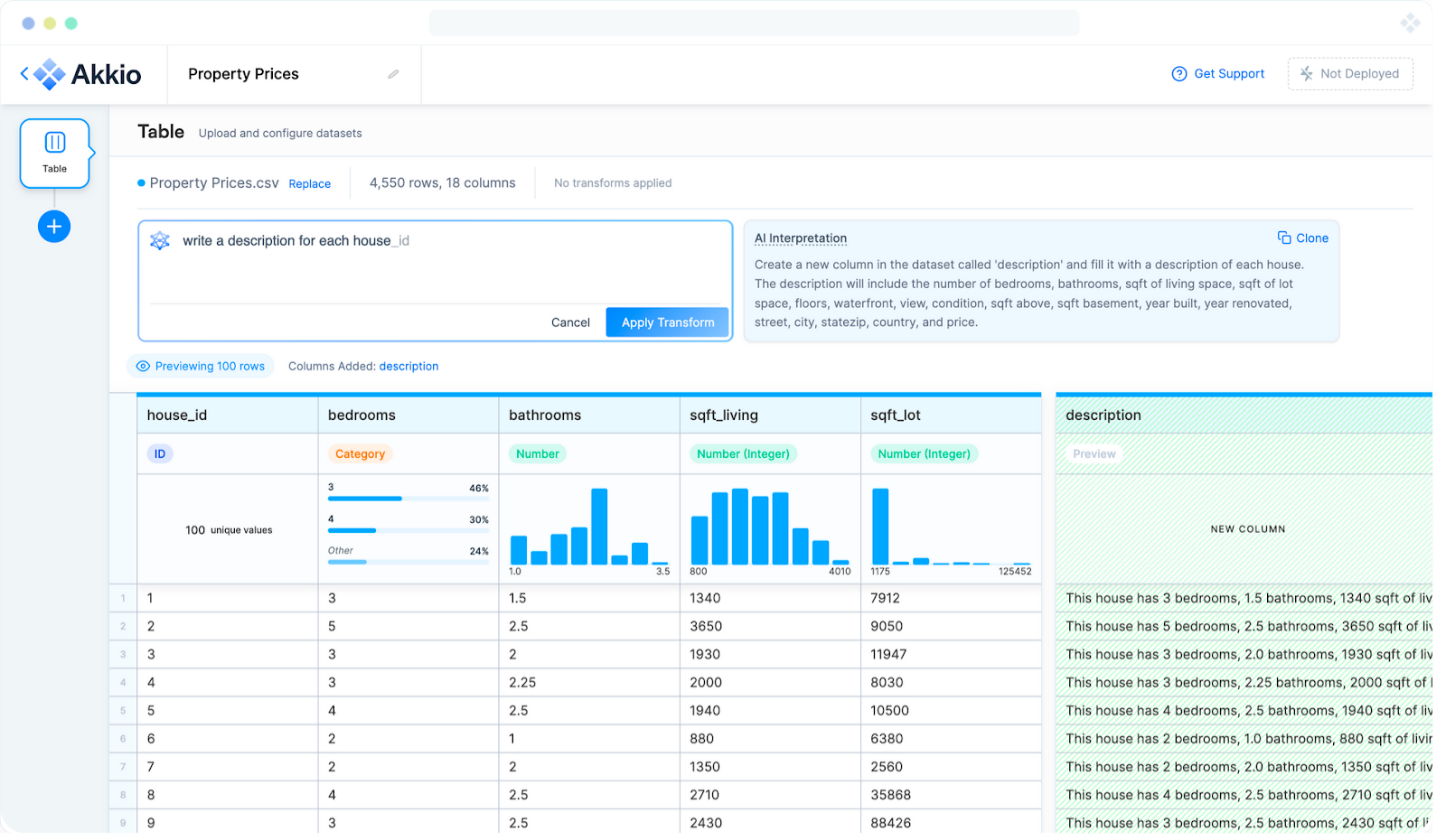Click Previewing 100 rows pill

click(x=201, y=366)
